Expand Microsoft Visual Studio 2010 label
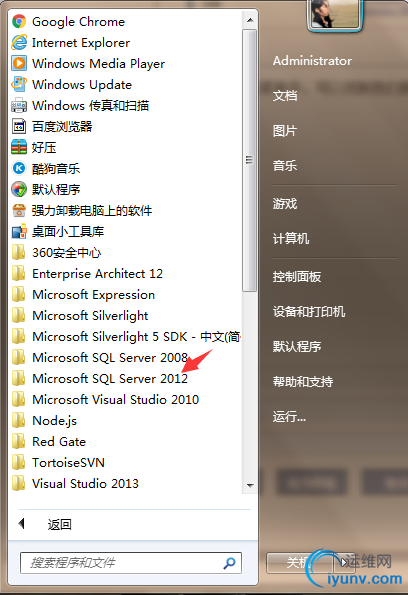 point(116,399)
